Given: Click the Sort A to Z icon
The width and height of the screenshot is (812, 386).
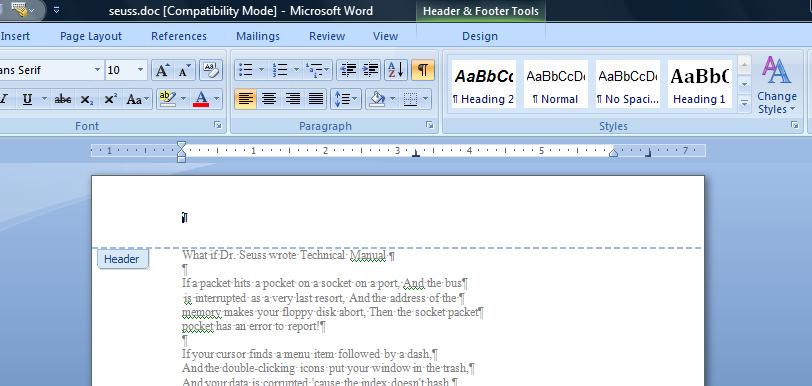Looking at the screenshot, I should (396, 70).
